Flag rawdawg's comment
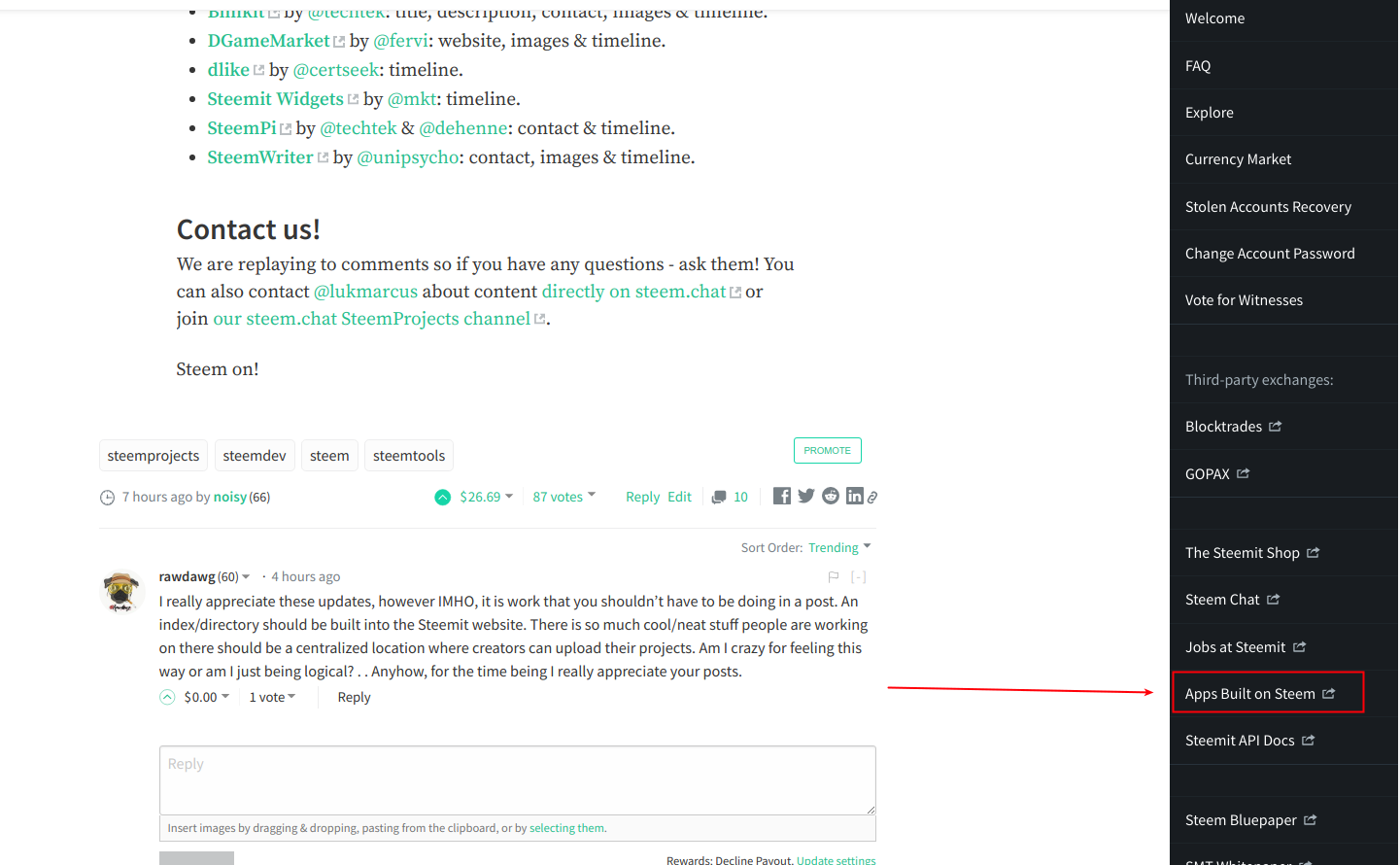1400x865 pixels. click(834, 576)
